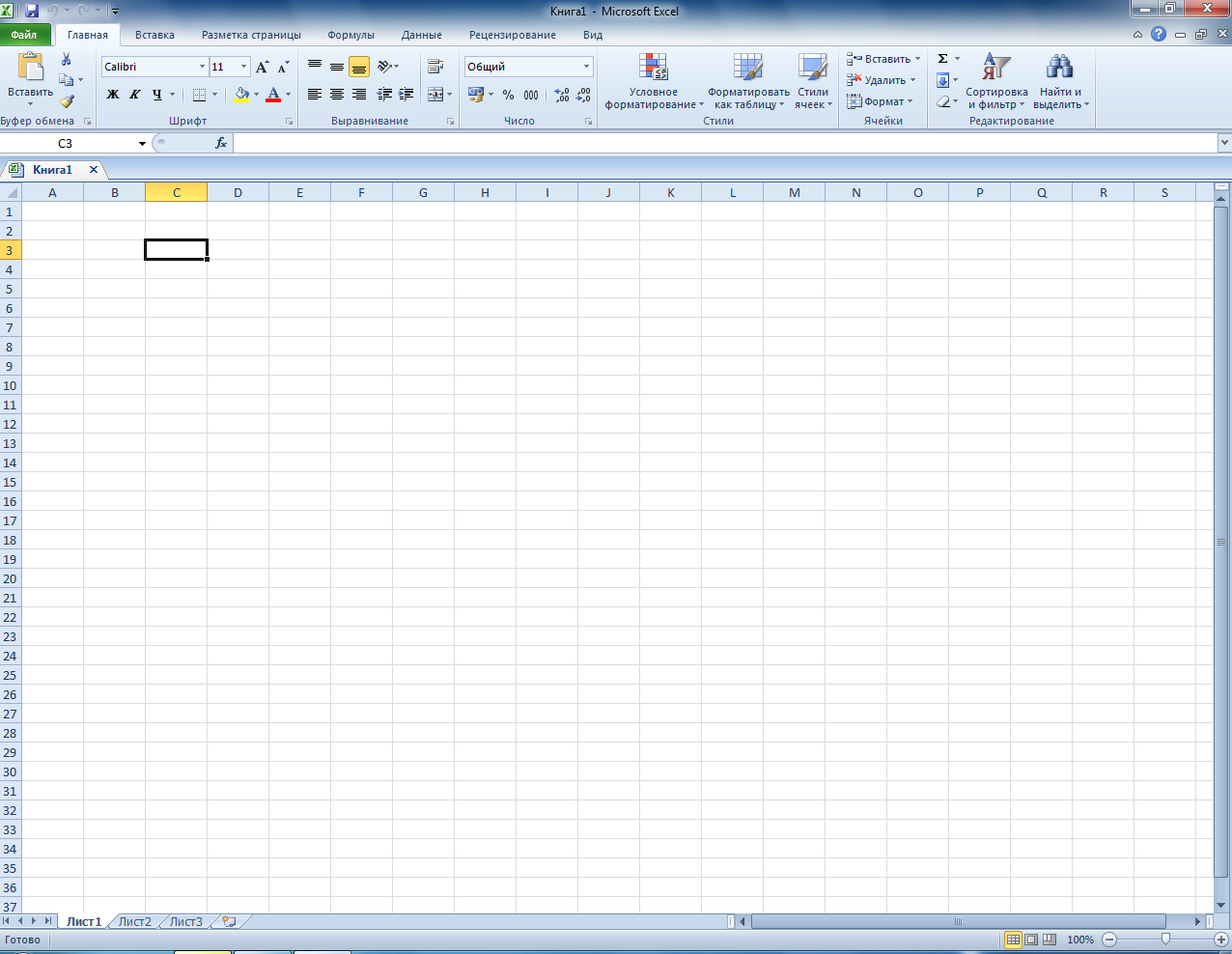
Task: Click the Удалить cells button
Action: click(x=883, y=80)
